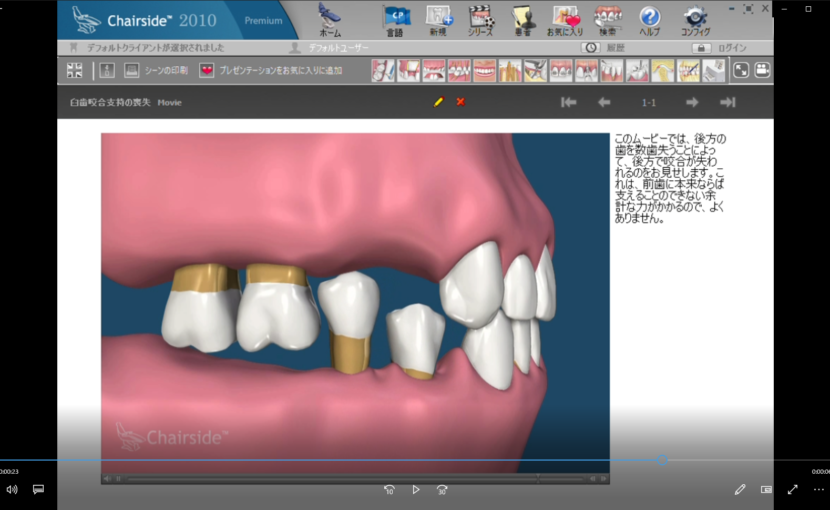Viewport: 830px width, 510px height.
Task: Click the 新規 new presentation icon
Action: click(439, 21)
